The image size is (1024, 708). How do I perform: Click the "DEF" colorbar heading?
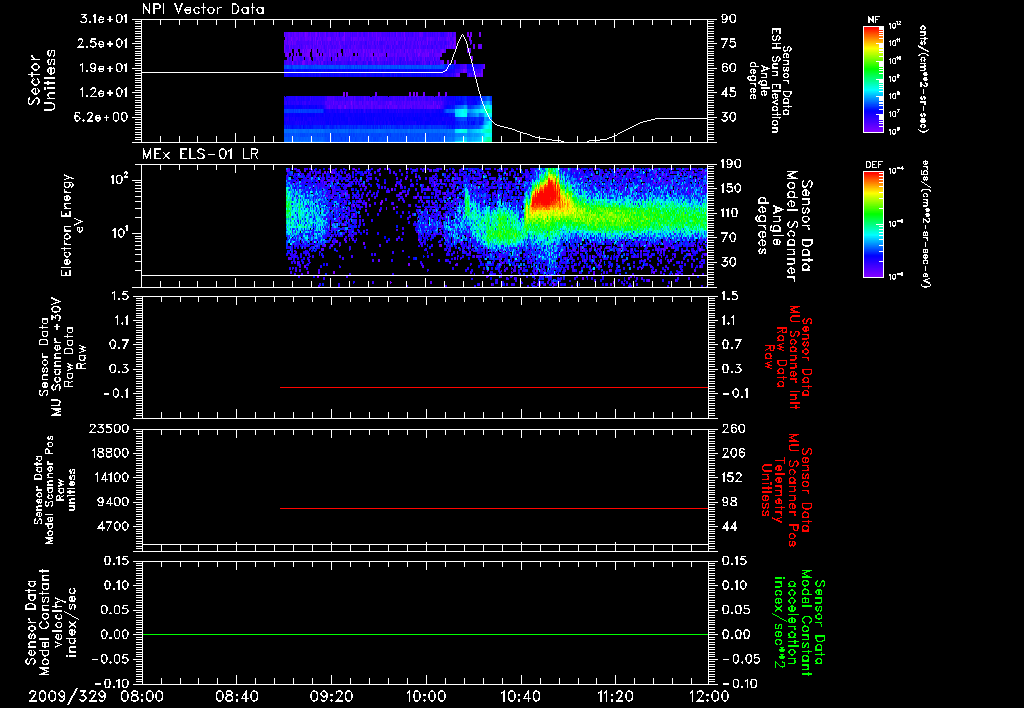tap(874, 165)
